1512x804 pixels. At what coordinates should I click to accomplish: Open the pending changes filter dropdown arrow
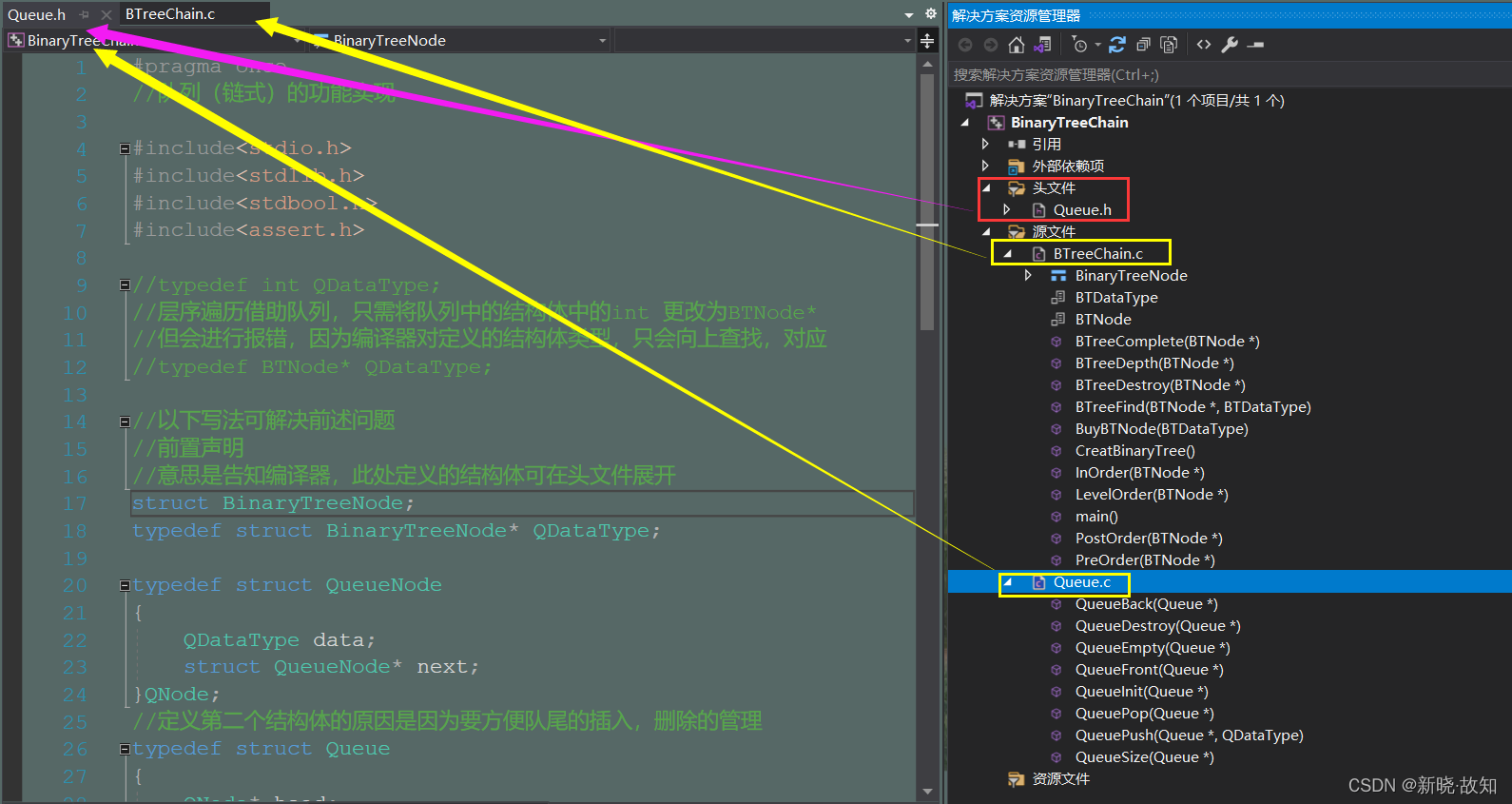(x=1097, y=45)
